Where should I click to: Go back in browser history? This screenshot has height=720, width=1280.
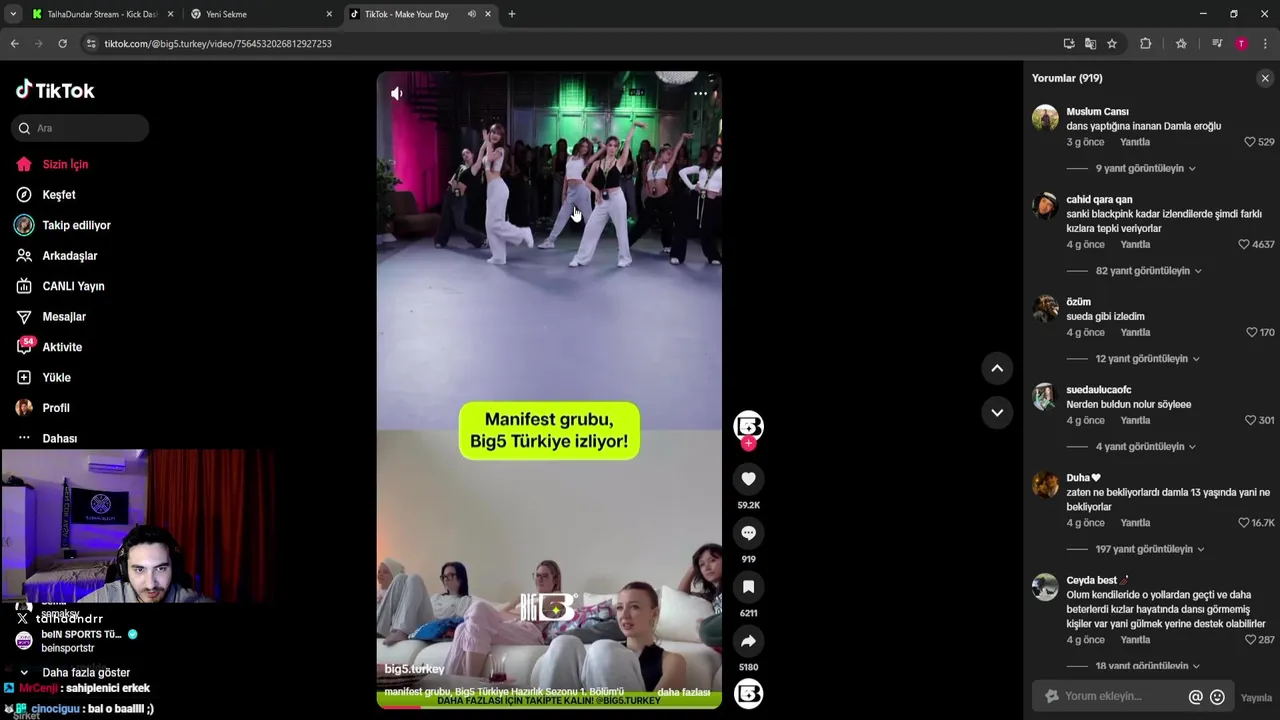pos(14,44)
